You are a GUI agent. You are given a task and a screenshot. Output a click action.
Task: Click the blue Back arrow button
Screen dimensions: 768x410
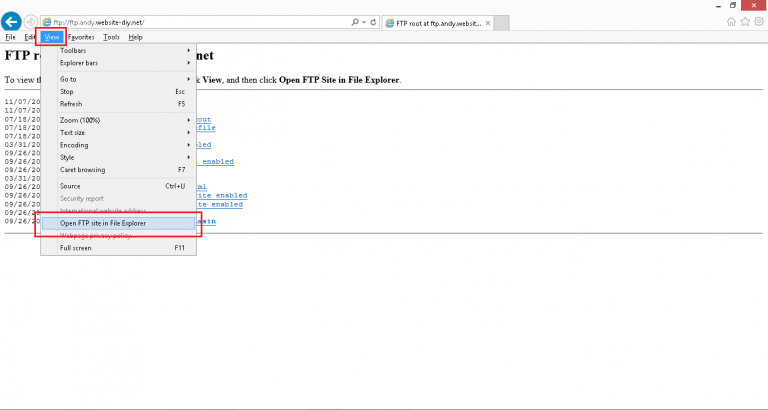click(11, 22)
